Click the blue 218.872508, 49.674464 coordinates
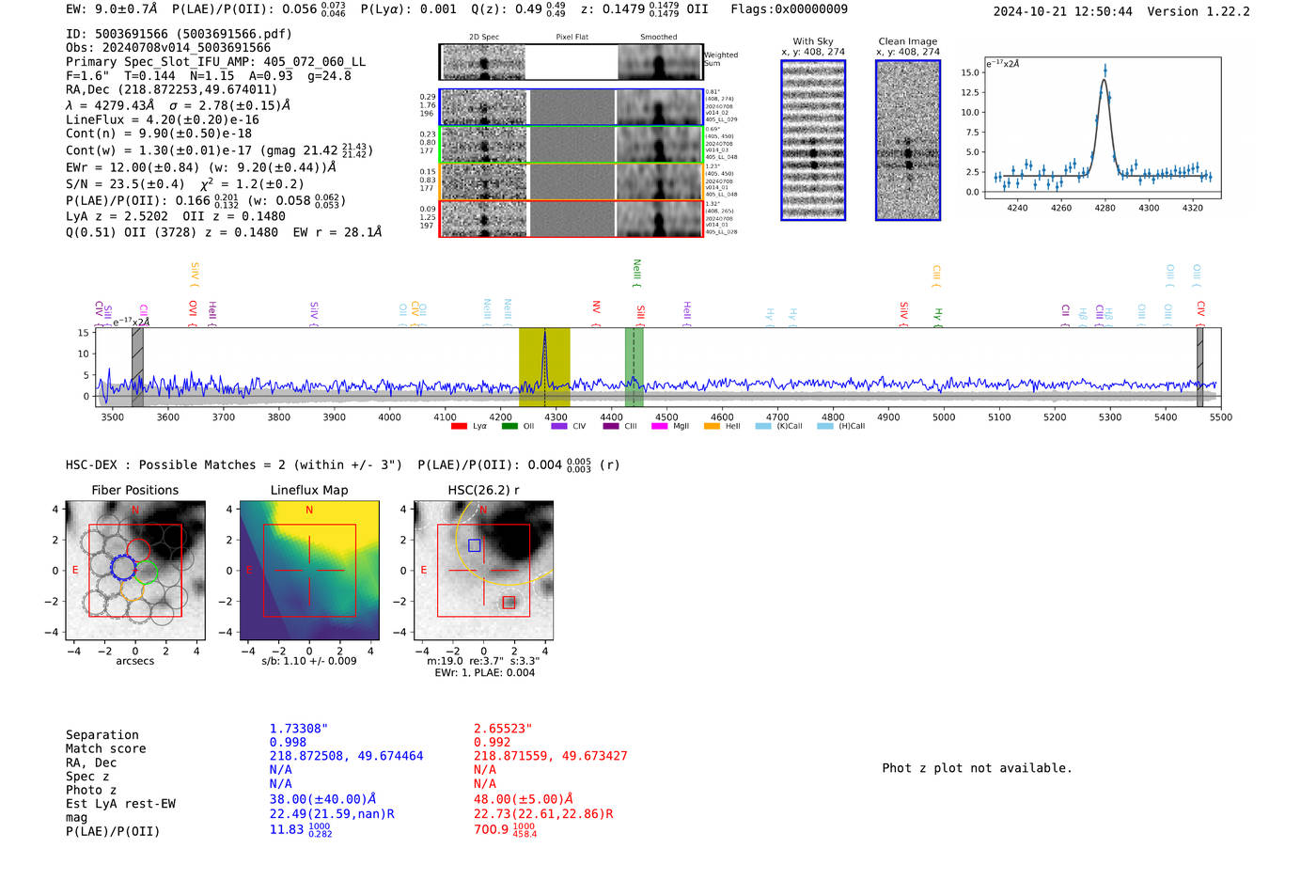Image resolution: width=1316 pixels, height=896 pixels. pos(347,756)
